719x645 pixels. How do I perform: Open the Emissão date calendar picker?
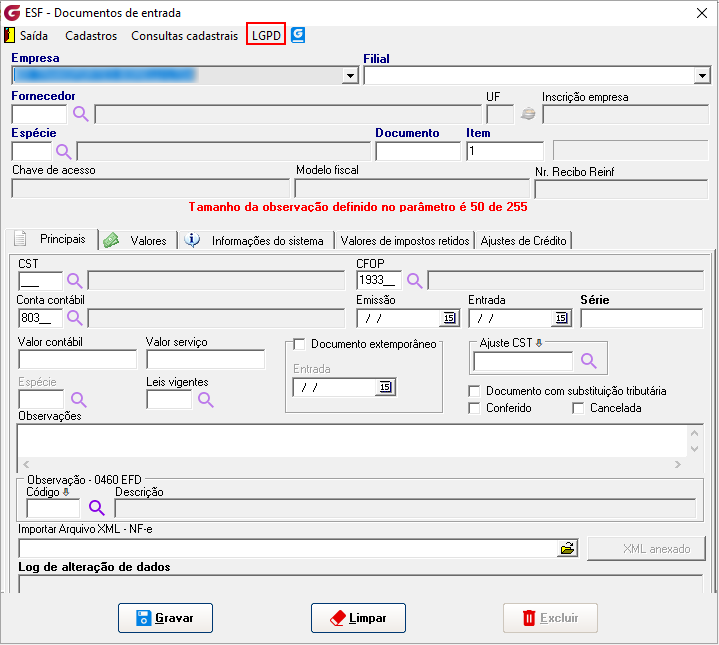(449, 318)
